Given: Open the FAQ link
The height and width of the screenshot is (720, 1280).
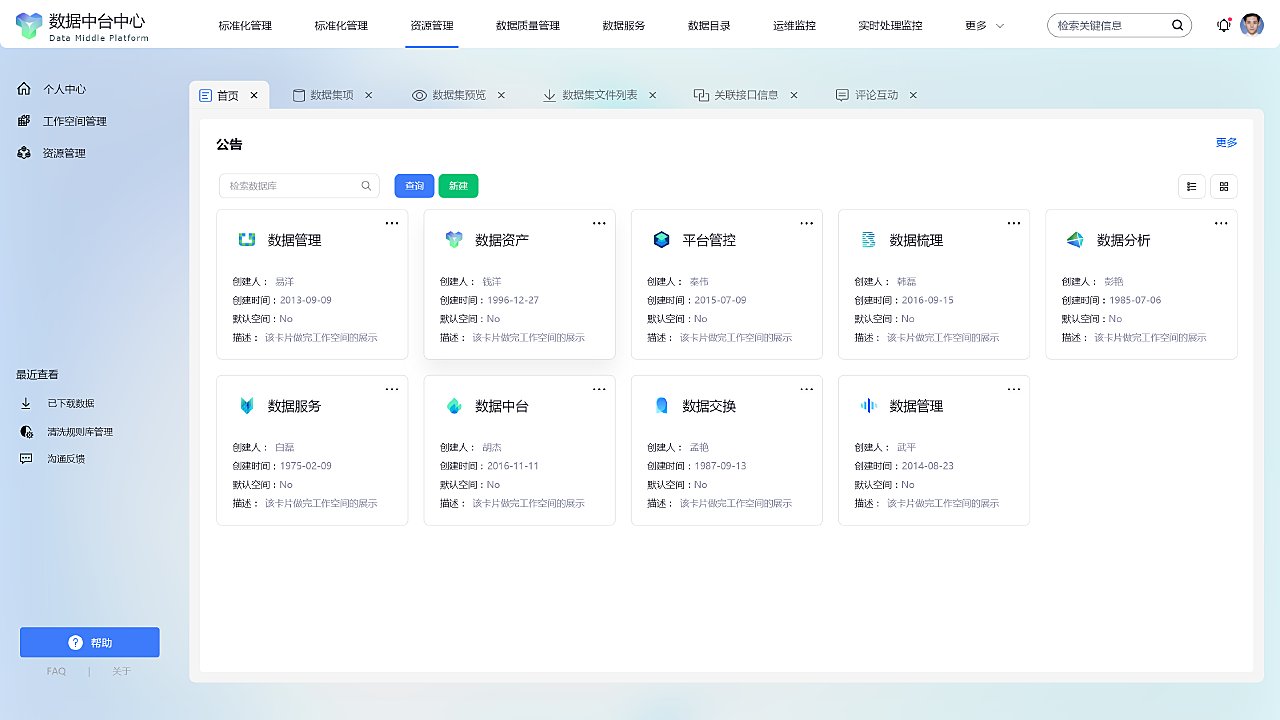Looking at the screenshot, I should 56,672.
